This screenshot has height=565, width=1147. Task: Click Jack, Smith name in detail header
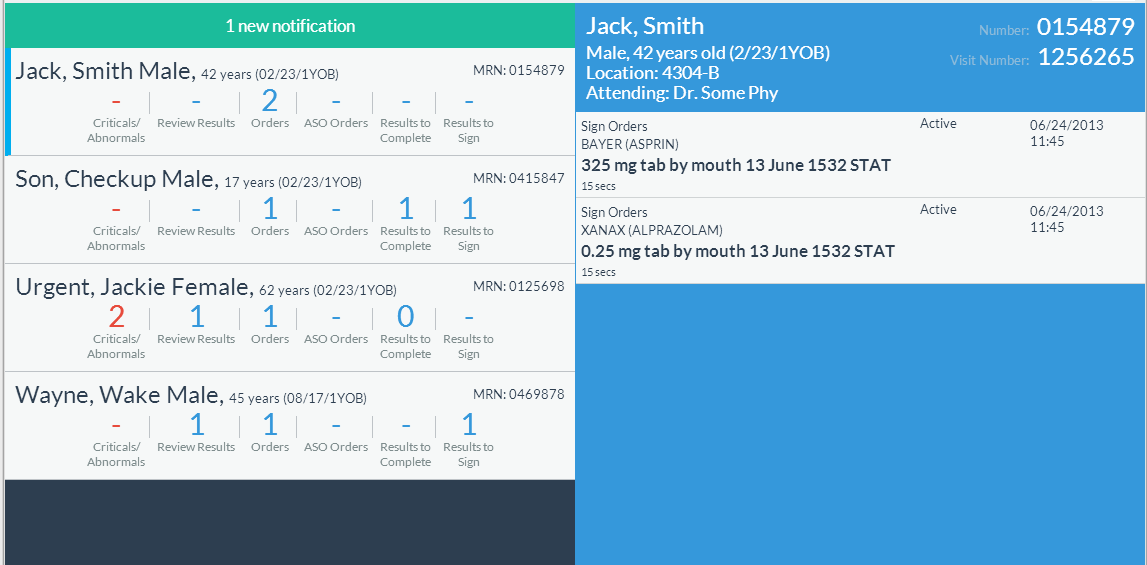(645, 26)
